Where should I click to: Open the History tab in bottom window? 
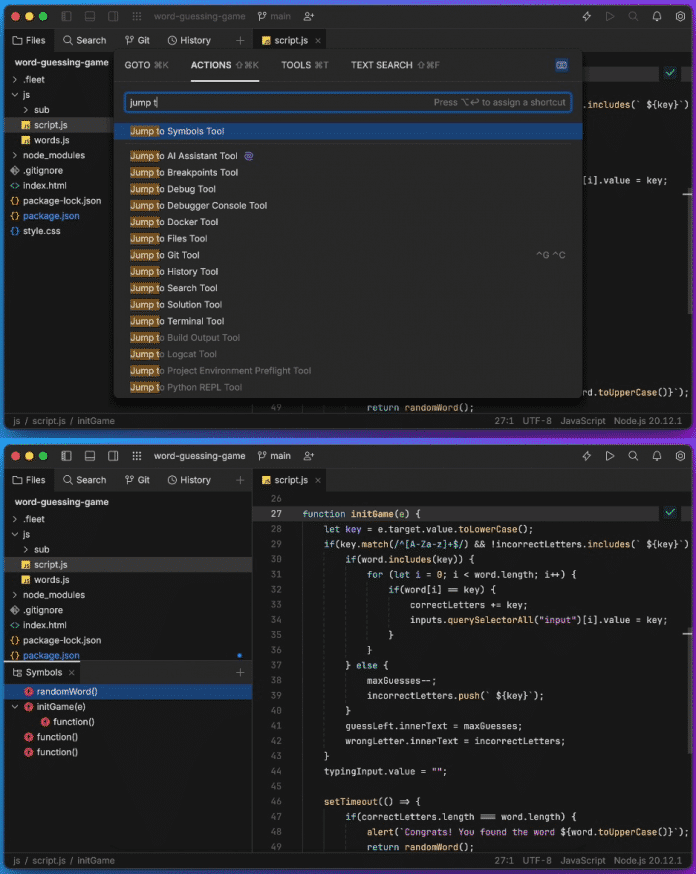(189, 480)
